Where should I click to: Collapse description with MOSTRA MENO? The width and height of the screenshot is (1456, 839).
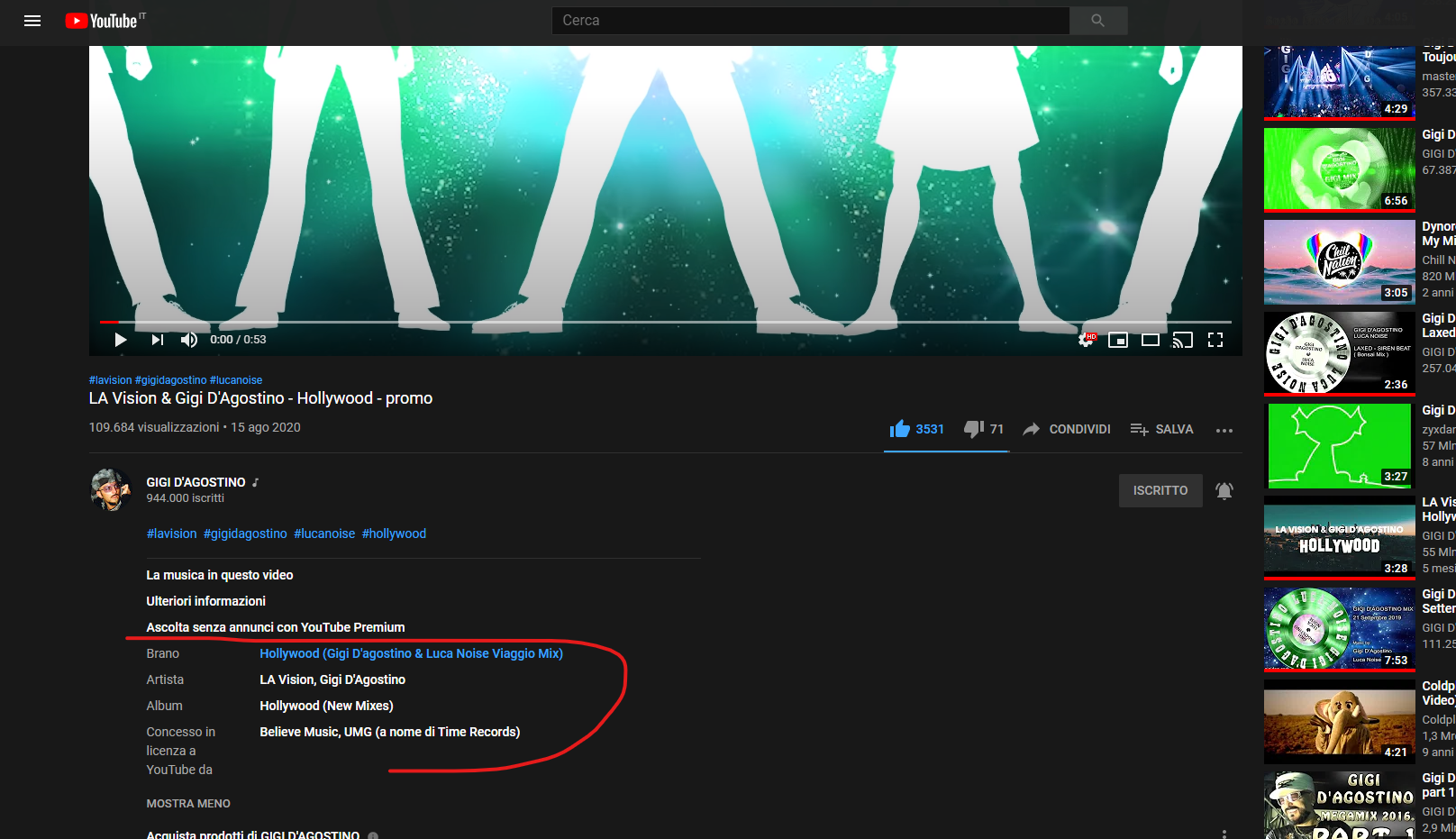tap(188, 803)
